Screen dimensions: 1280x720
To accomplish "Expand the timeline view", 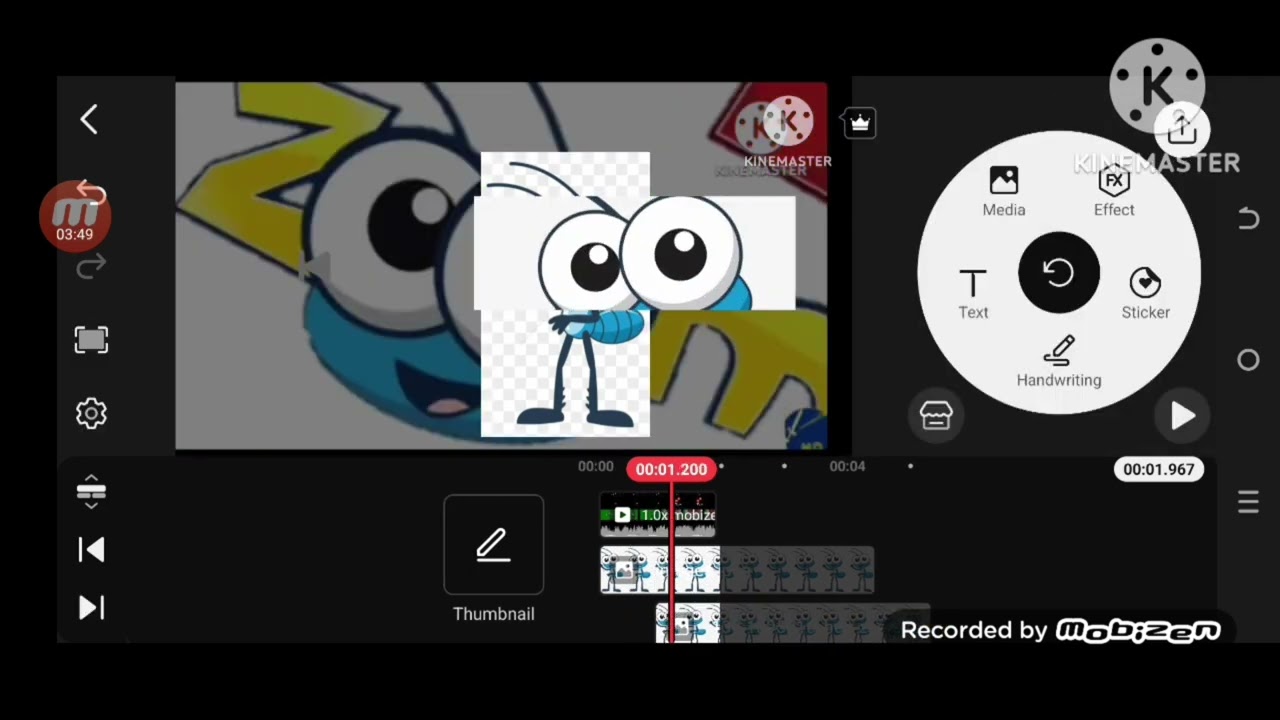I will tap(91, 491).
